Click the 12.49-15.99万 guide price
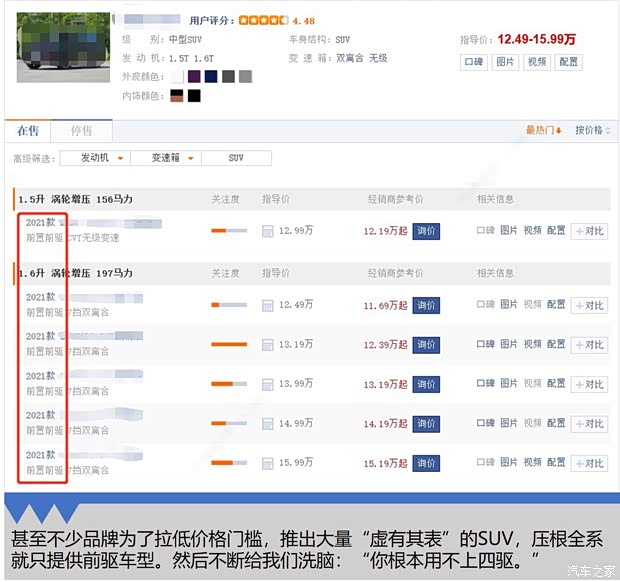This screenshot has width=620, height=582. [537, 39]
